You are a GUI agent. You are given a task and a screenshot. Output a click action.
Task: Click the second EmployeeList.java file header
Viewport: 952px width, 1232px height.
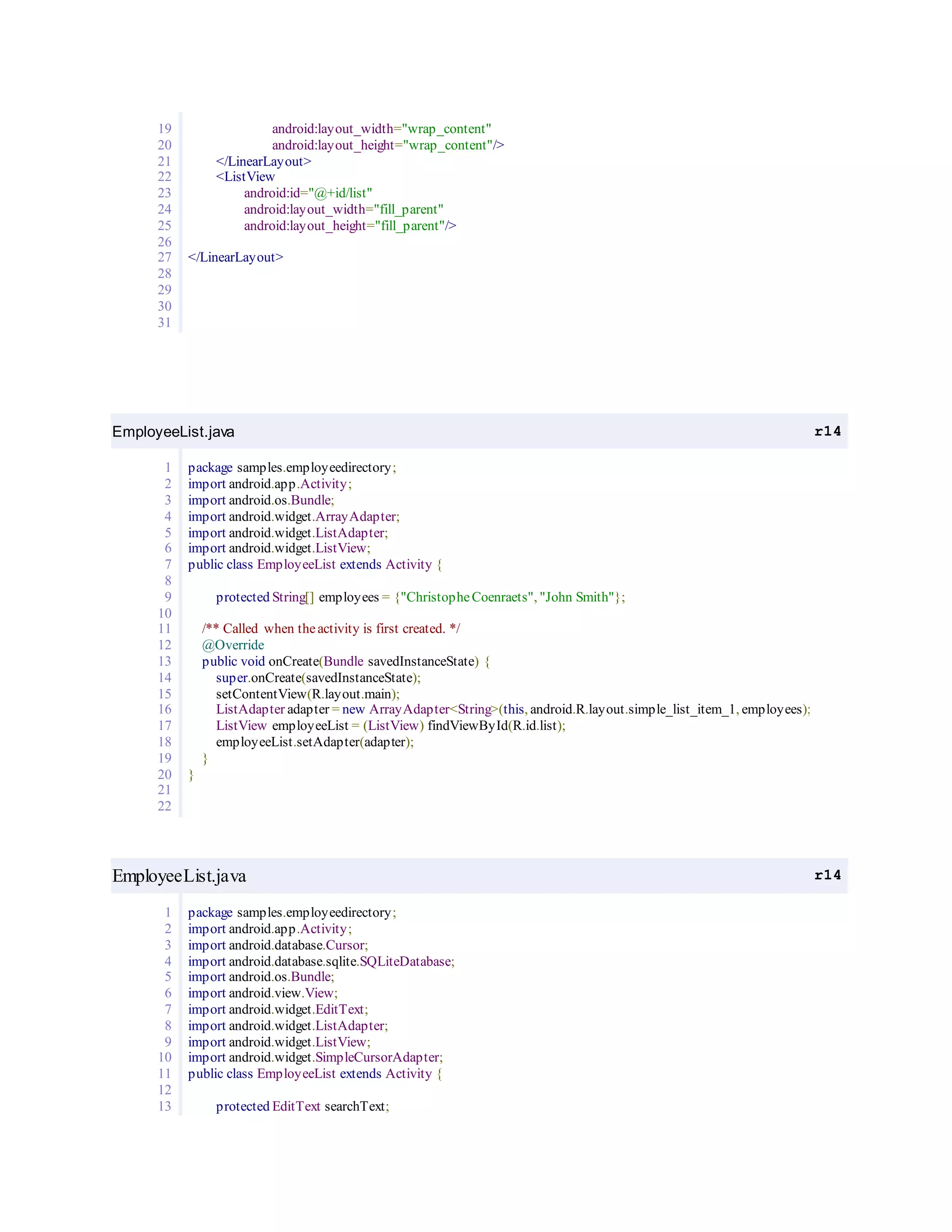(179, 875)
